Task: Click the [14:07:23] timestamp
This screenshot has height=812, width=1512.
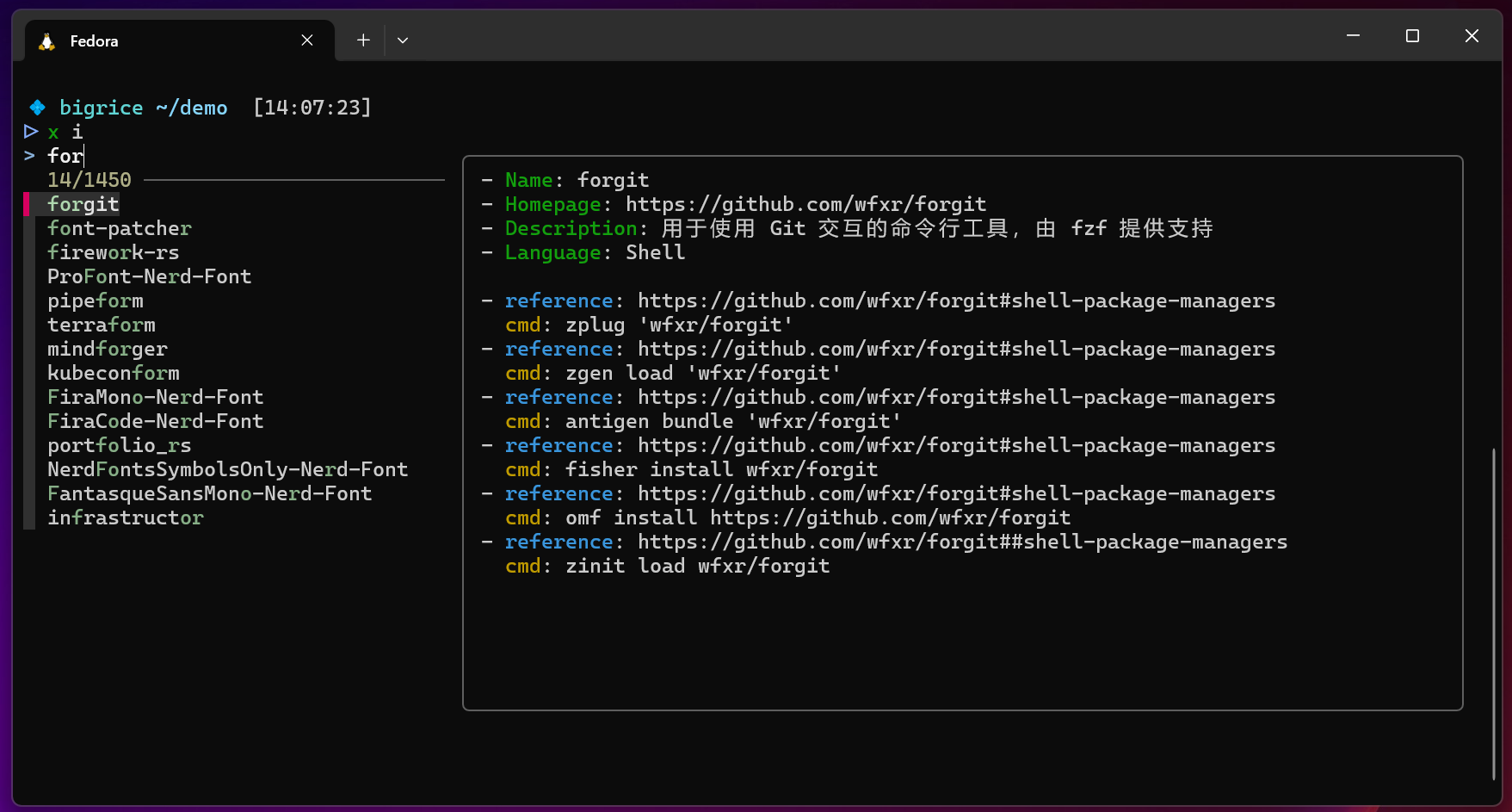Action: click(312, 108)
